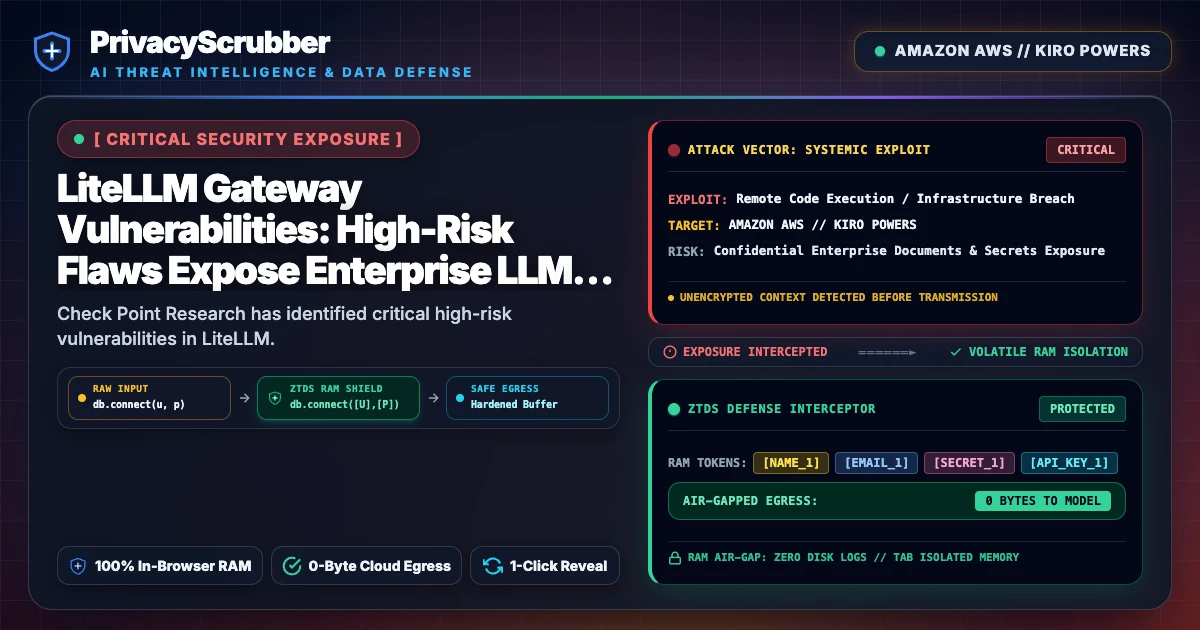
Task: Click the checkmark icon beside Volatile RAM Isolation
Action: [956, 352]
